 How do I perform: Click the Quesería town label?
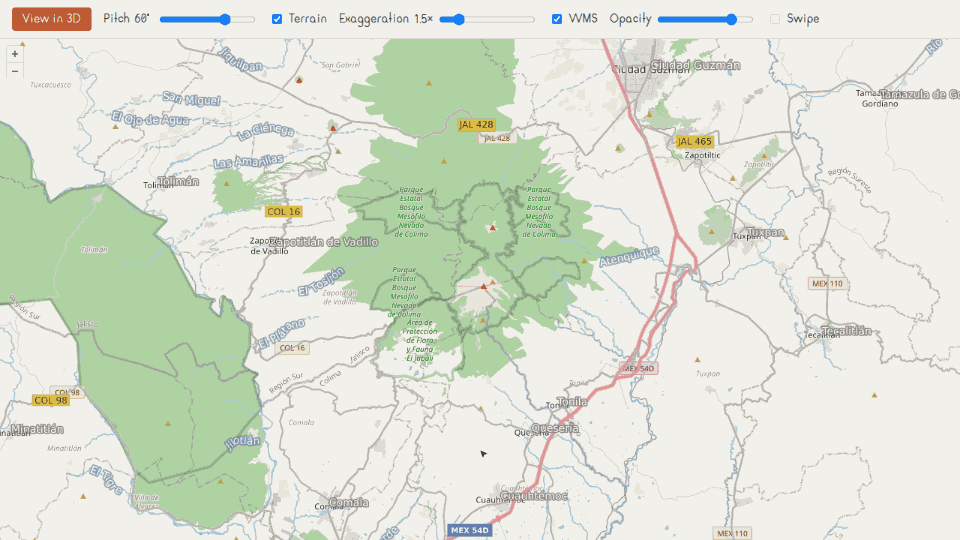[x=555, y=429]
